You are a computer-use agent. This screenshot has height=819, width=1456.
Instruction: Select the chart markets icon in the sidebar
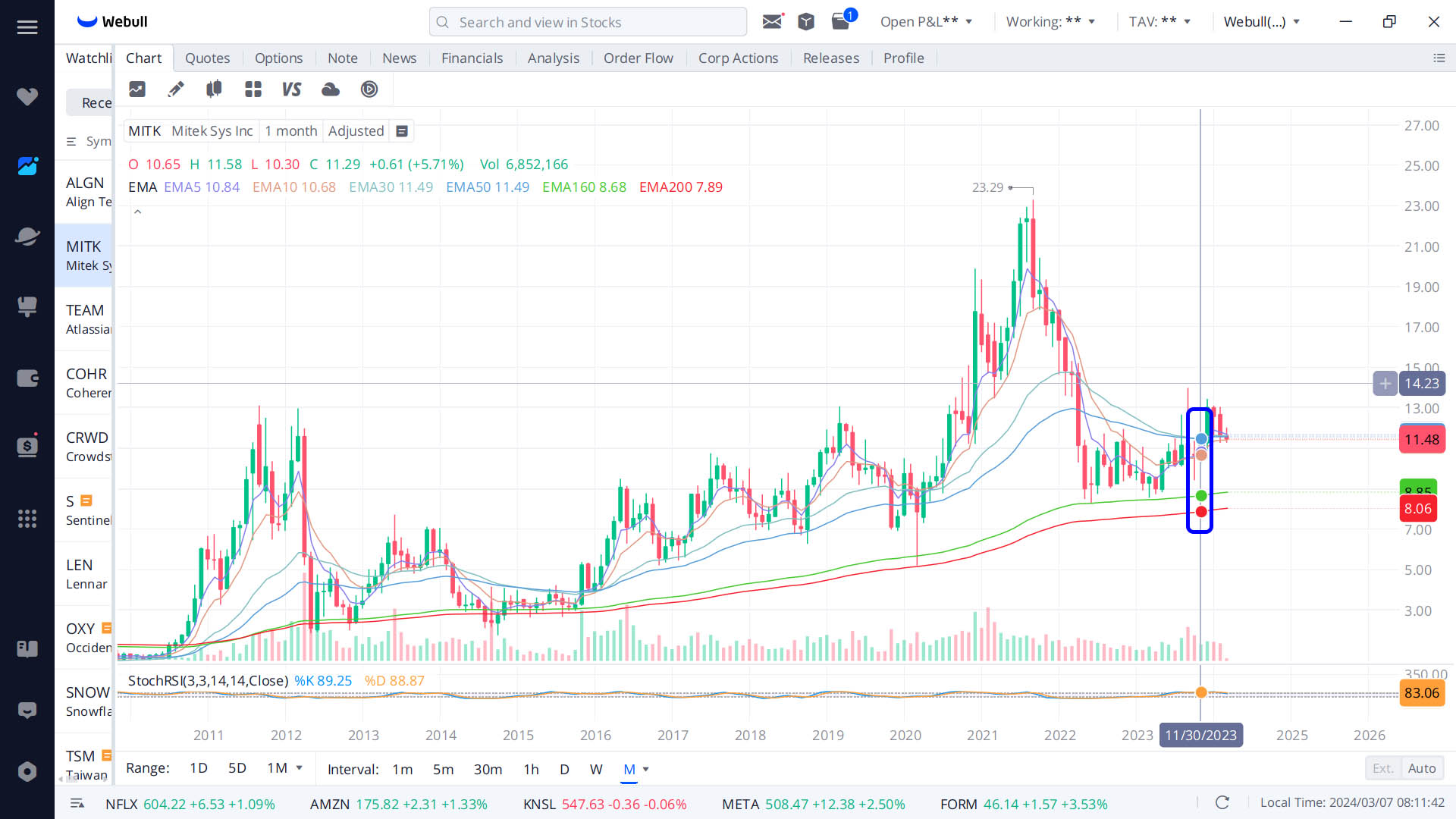pyautogui.click(x=27, y=165)
